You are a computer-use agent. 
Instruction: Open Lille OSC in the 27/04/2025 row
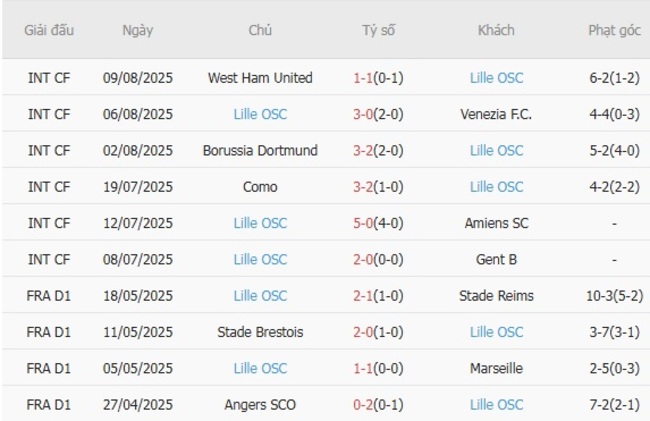[x=496, y=405]
